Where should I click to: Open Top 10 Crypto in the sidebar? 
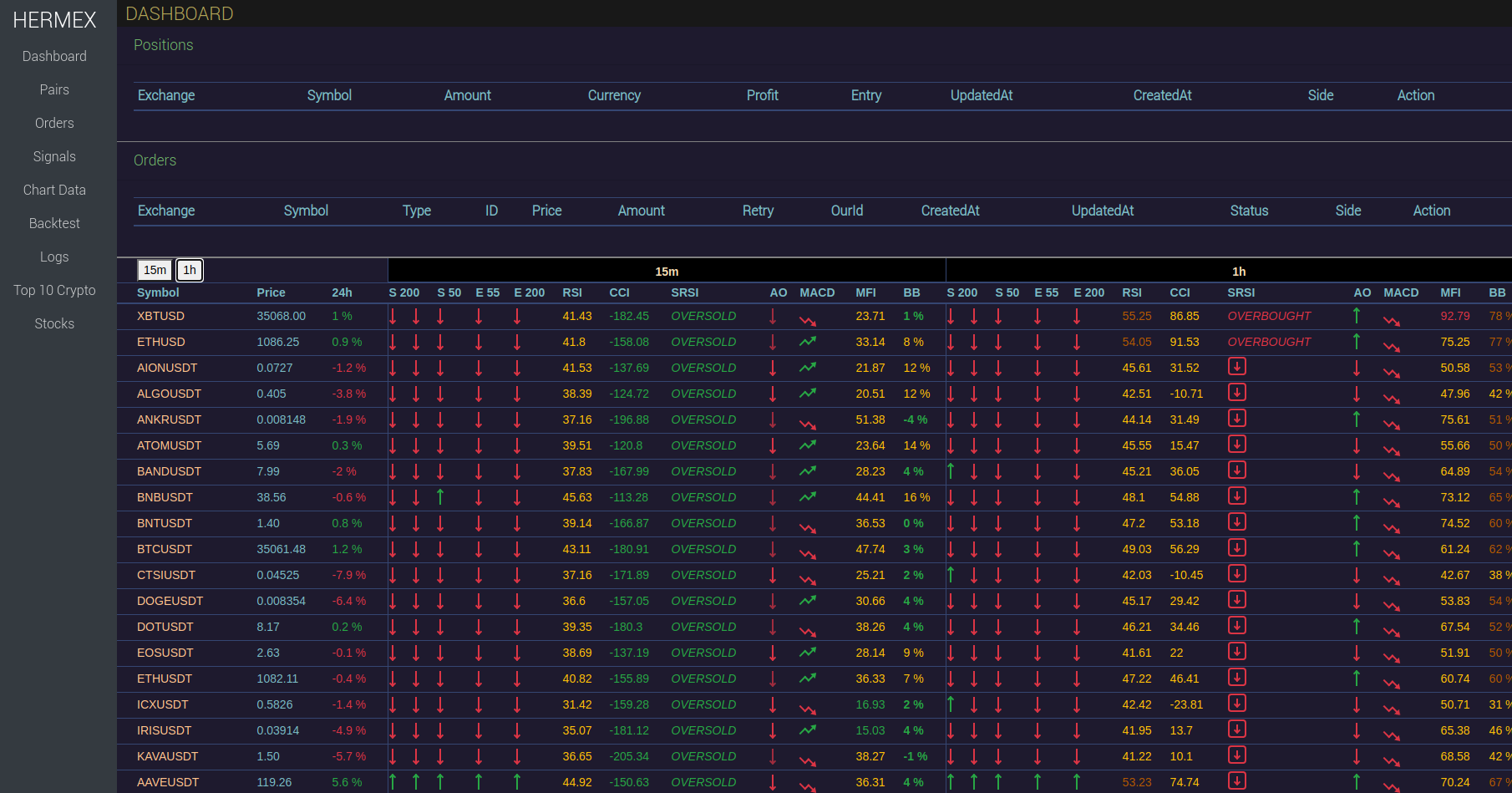pos(54,290)
